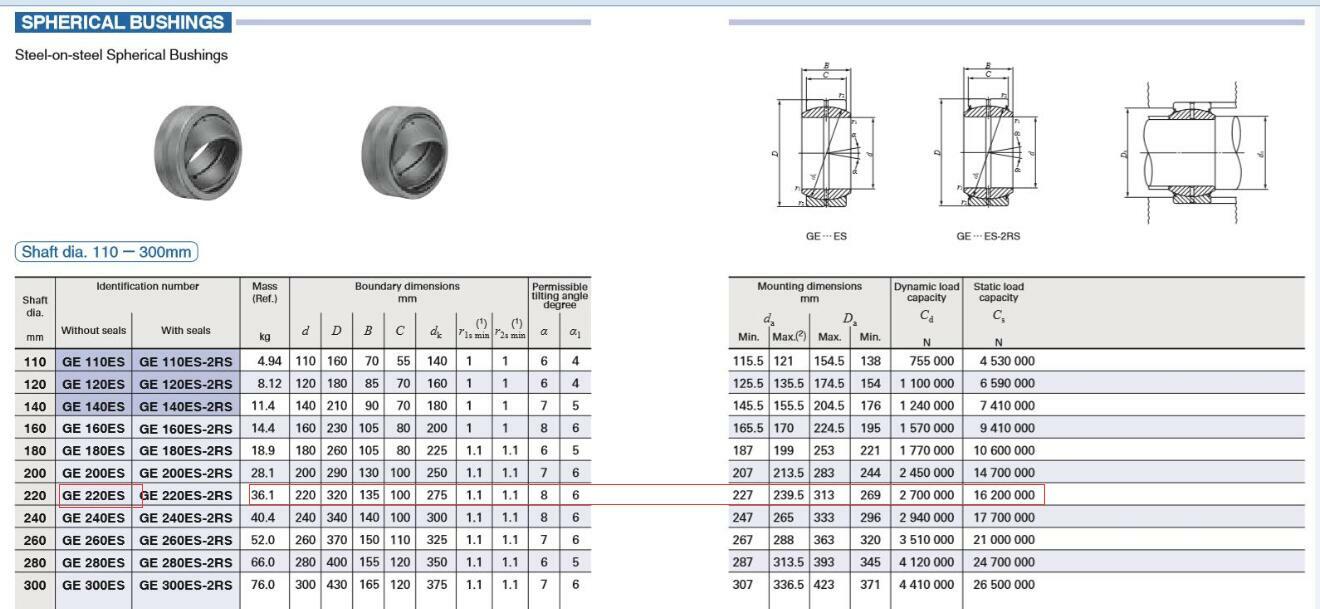Click the 'With seals' column header
Screen dimensions: 1320x609
(186, 330)
